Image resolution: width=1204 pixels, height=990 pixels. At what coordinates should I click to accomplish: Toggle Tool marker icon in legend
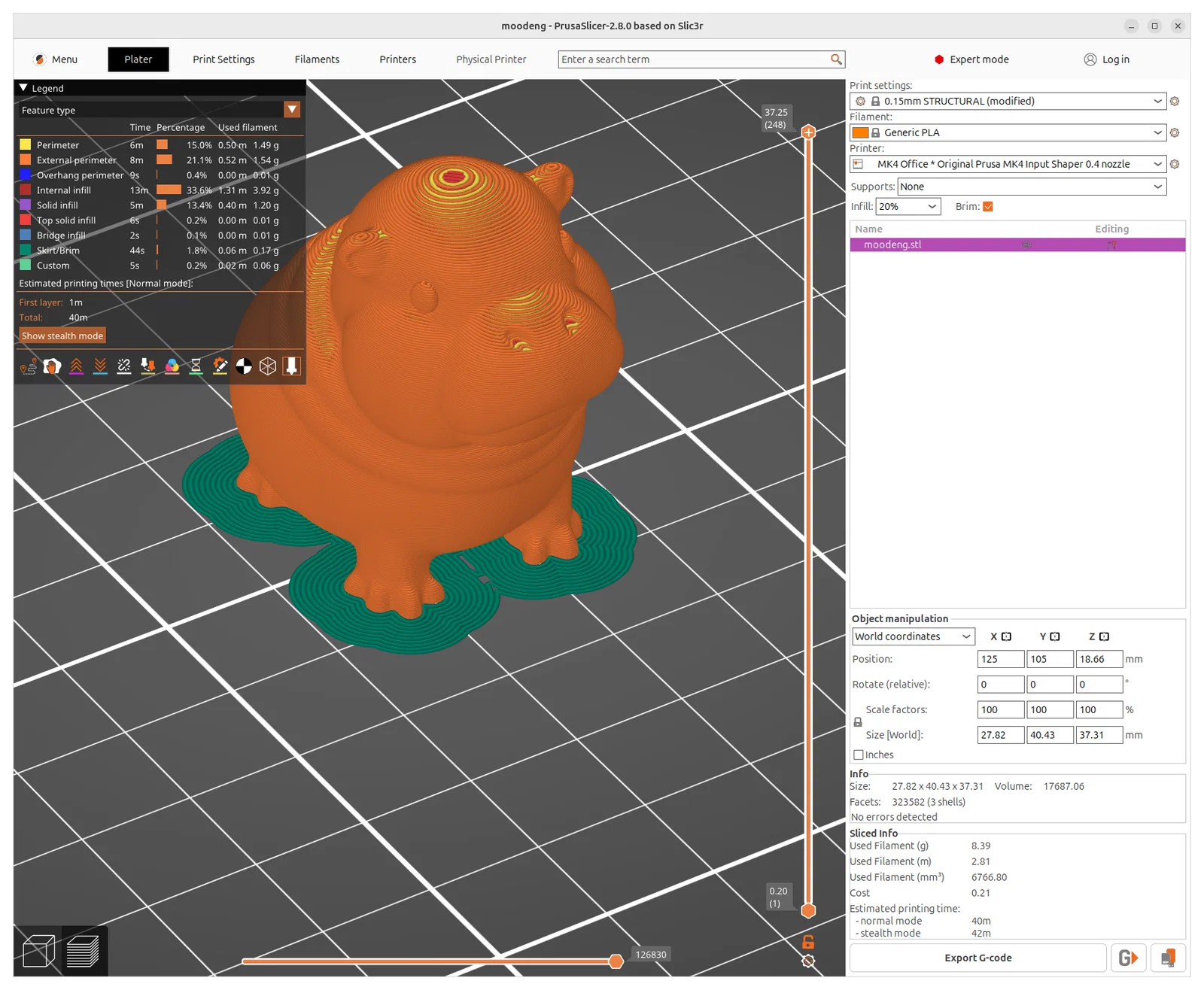tap(292, 366)
